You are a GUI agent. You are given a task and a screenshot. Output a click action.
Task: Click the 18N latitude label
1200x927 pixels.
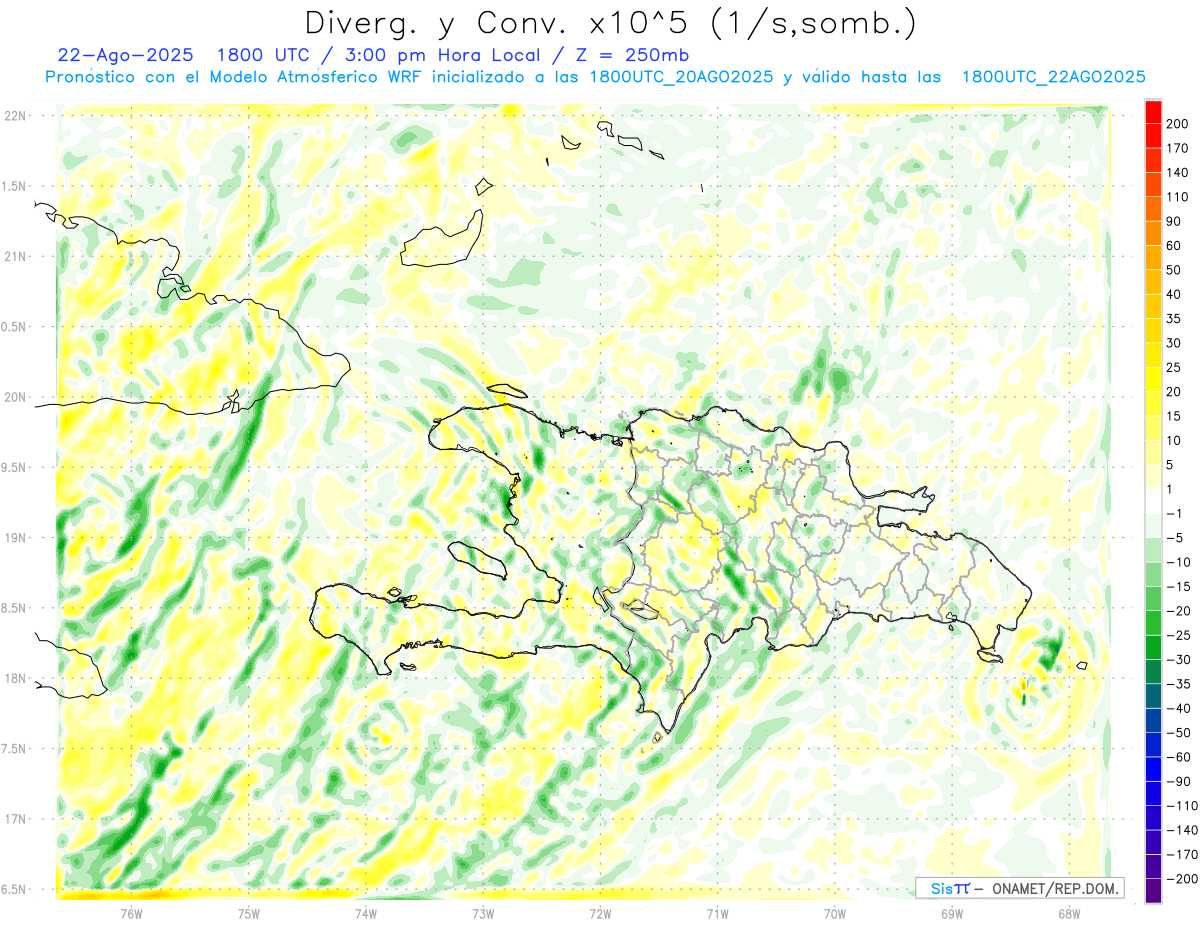click(x=15, y=678)
